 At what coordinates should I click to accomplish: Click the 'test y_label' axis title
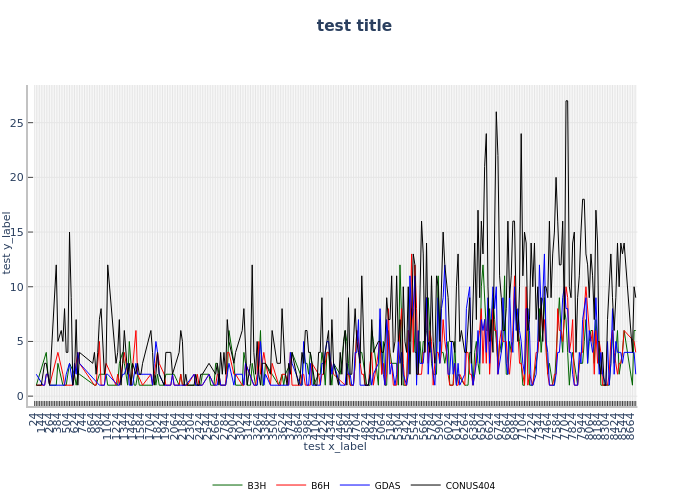click(8, 242)
